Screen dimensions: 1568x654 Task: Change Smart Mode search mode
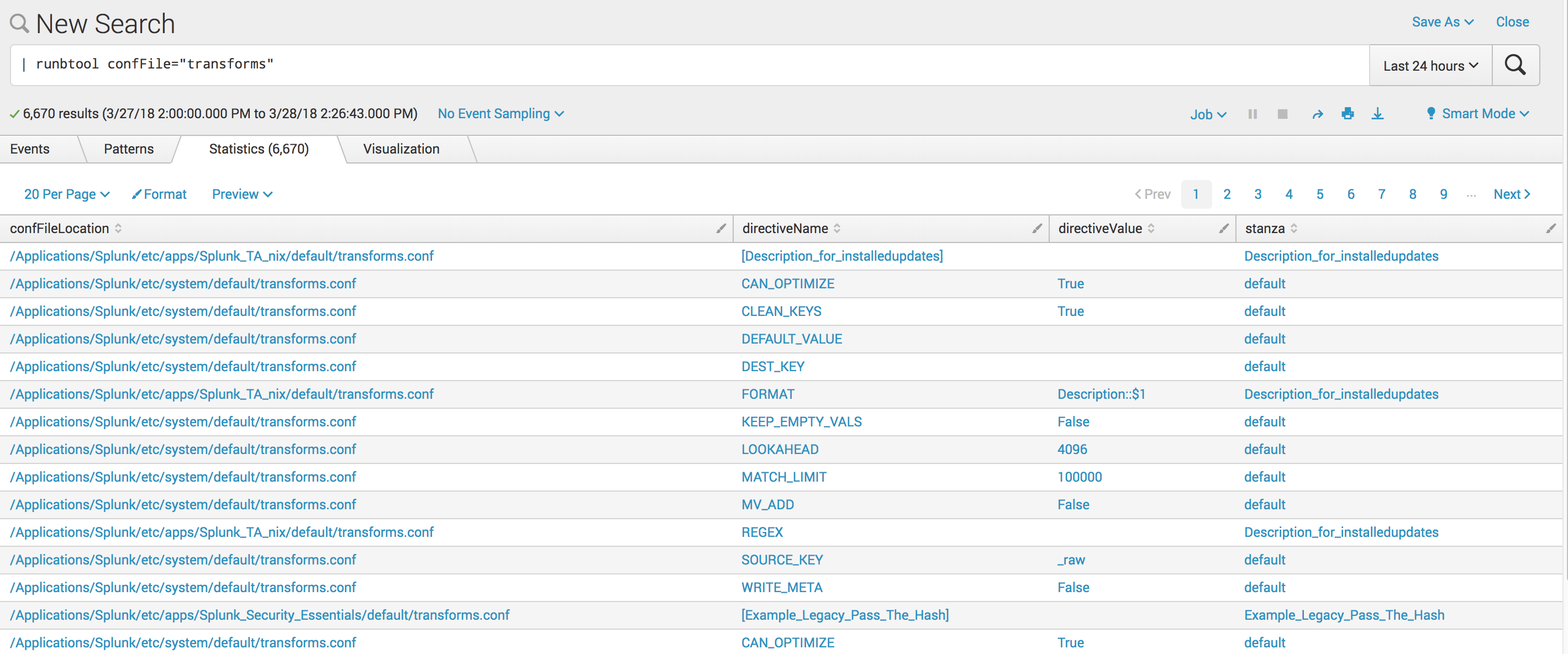1477,114
